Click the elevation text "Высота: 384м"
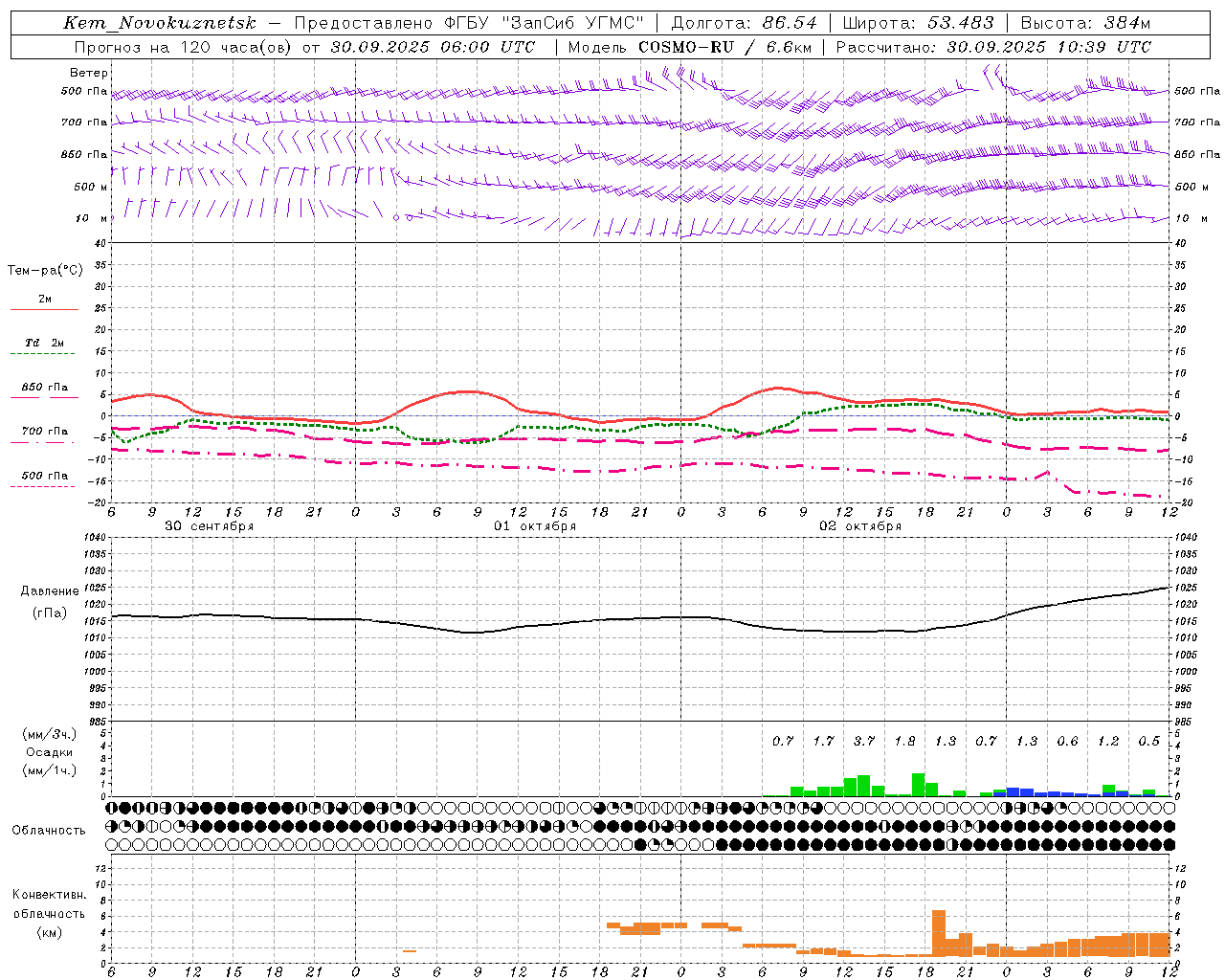This screenshot has height=980, width=1225. 1085,23
